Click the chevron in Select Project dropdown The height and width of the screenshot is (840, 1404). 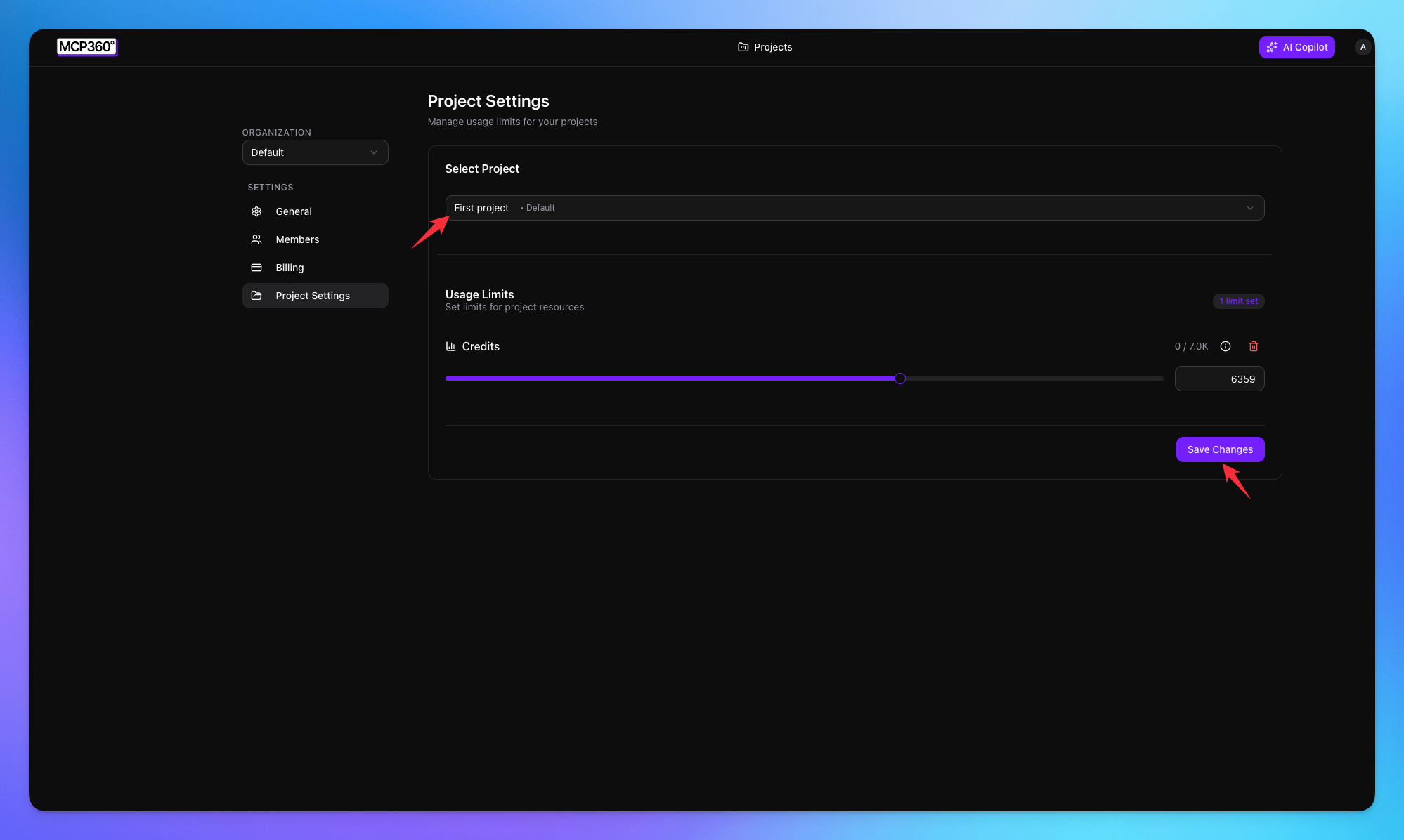(1250, 208)
